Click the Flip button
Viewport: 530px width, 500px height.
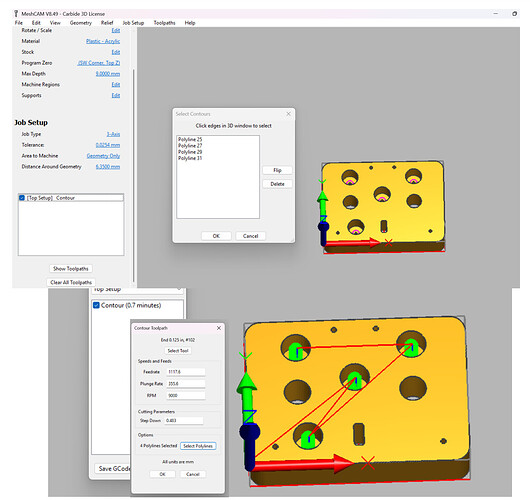[277, 170]
